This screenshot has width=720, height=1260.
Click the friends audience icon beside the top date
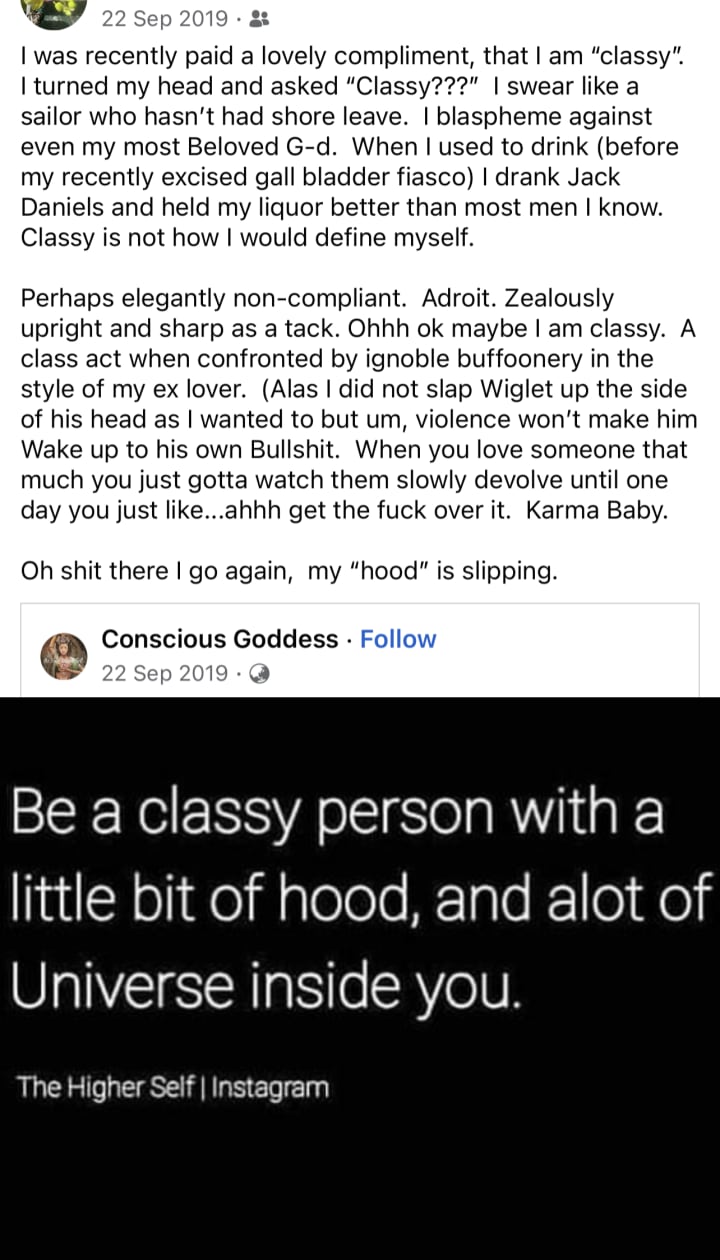(x=256, y=18)
